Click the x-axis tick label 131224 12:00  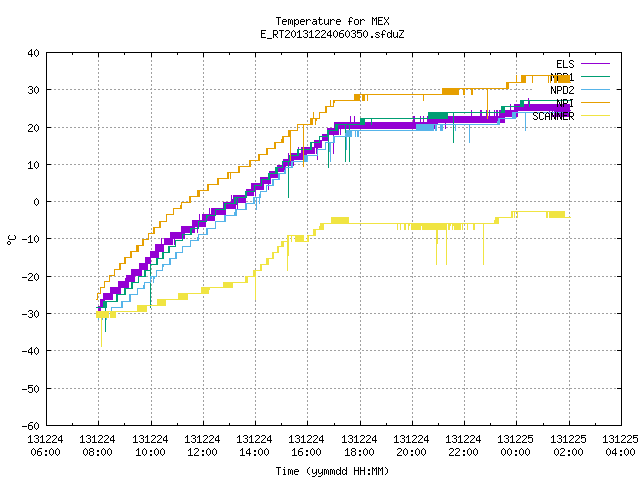(202, 446)
